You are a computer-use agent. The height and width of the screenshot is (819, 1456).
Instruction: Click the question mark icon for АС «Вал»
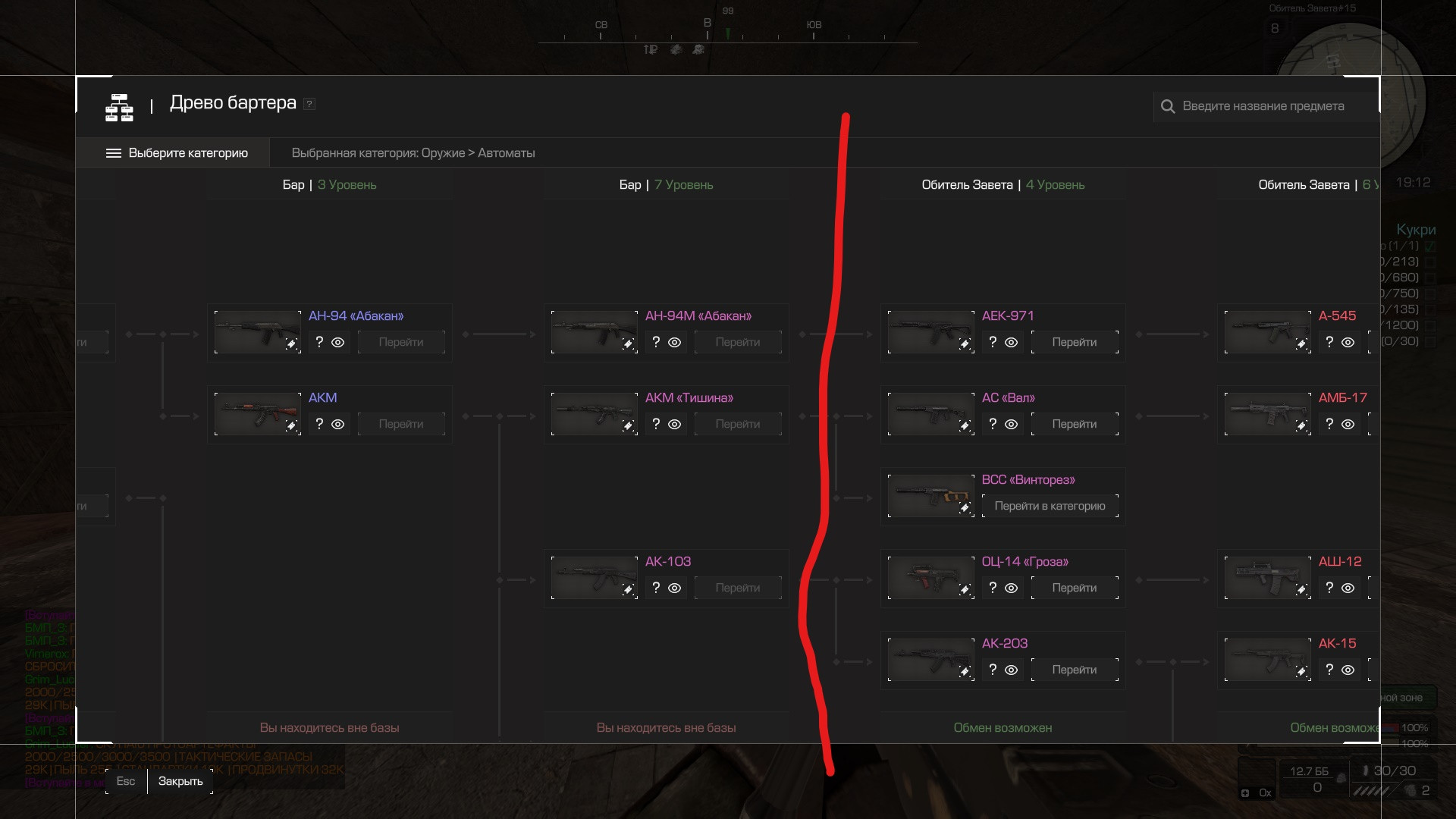click(993, 424)
